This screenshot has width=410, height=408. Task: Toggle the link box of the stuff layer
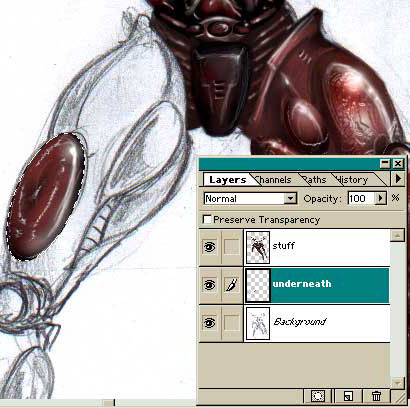click(231, 247)
